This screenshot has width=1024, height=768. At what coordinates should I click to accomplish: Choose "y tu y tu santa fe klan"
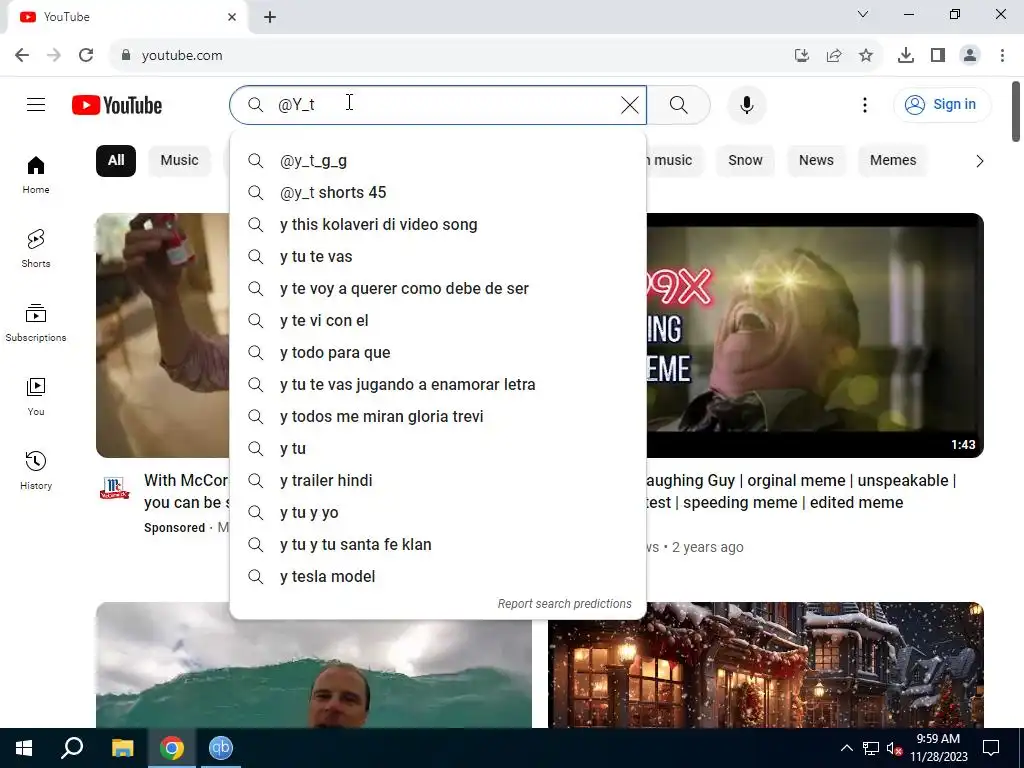coord(438,545)
